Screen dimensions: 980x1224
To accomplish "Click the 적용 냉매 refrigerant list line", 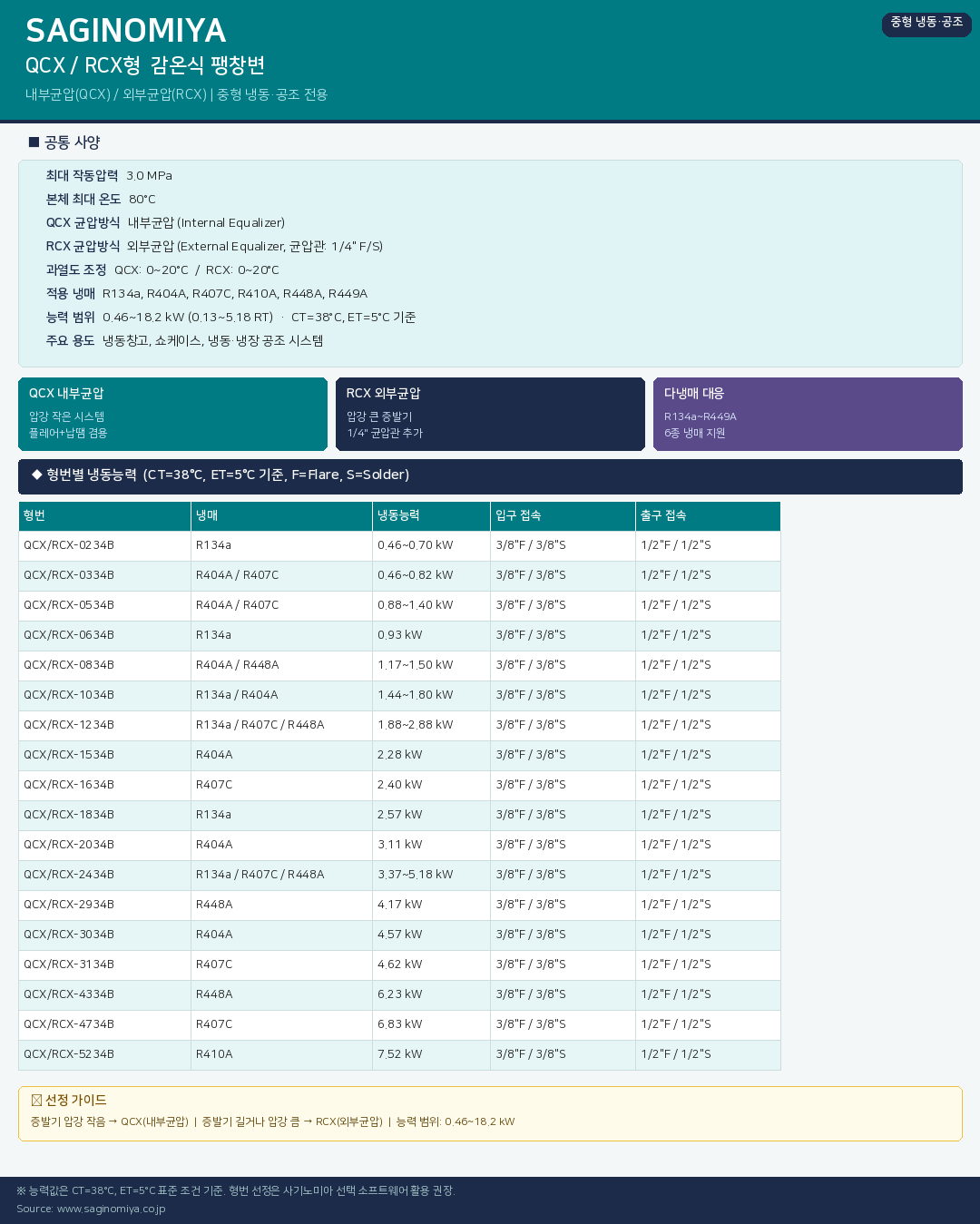I will coord(207,294).
